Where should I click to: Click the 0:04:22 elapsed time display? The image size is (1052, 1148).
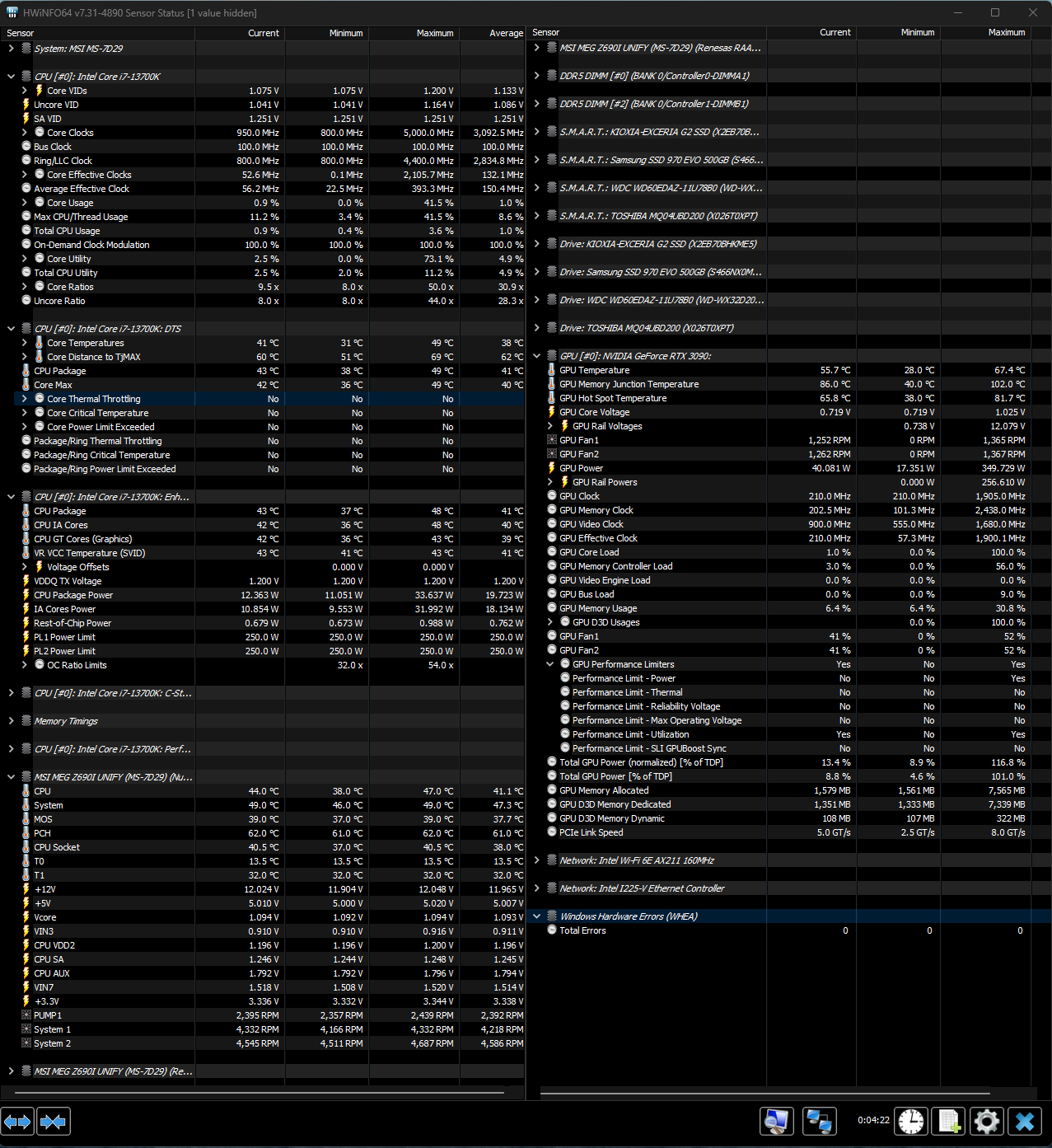coord(873,1121)
